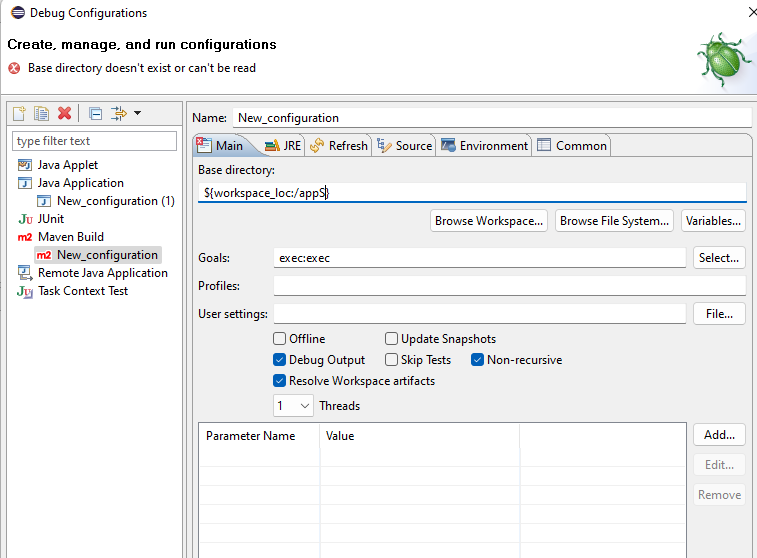This screenshot has height=558, width=757.
Task: Select Java Applet configuration type
Action: tap(68, 165)
